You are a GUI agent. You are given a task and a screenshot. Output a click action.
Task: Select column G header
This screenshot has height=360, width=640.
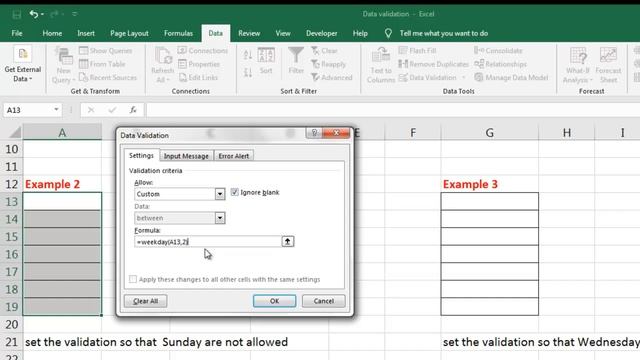pos(489,133)
